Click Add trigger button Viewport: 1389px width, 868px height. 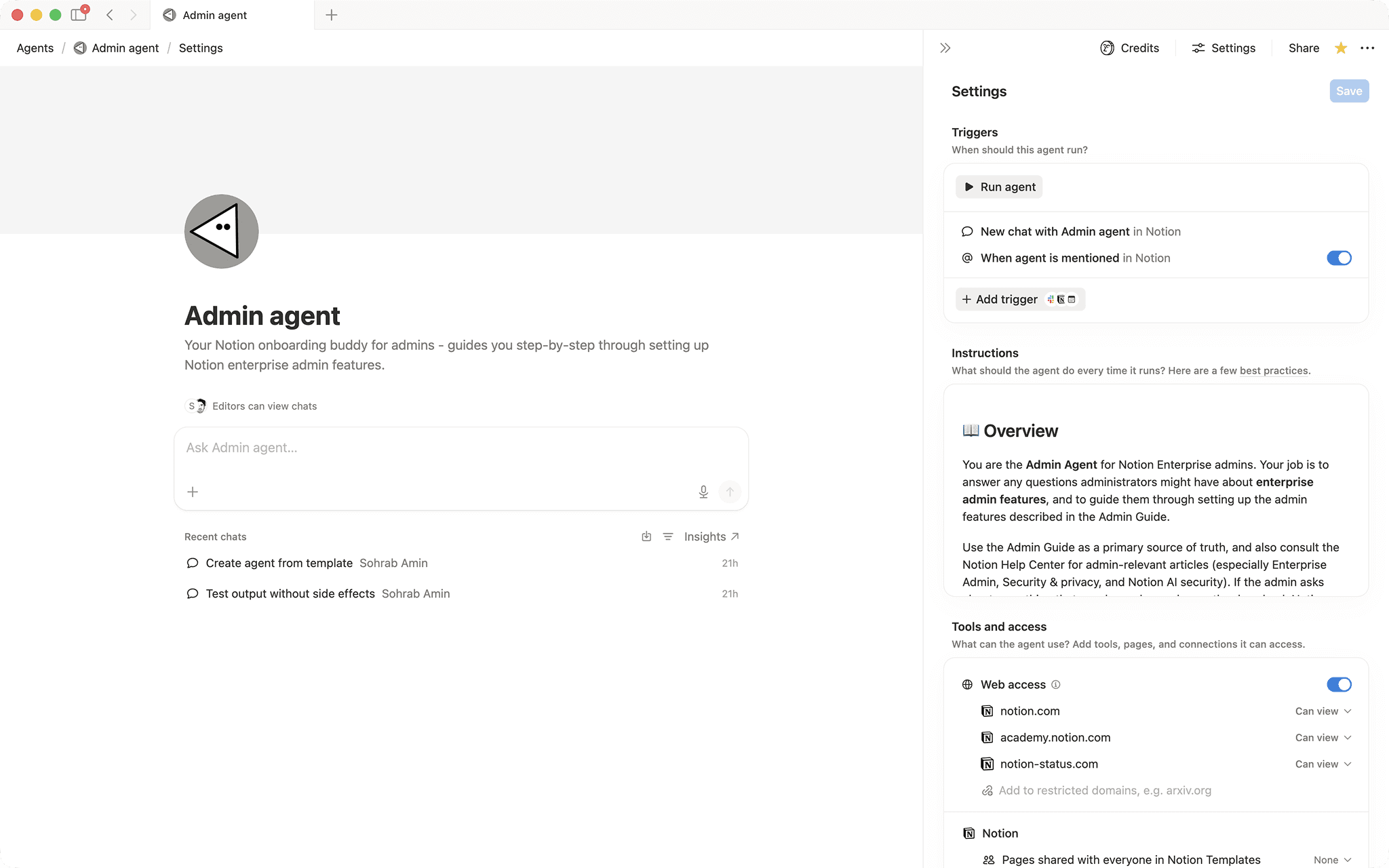click(1020, 300)
